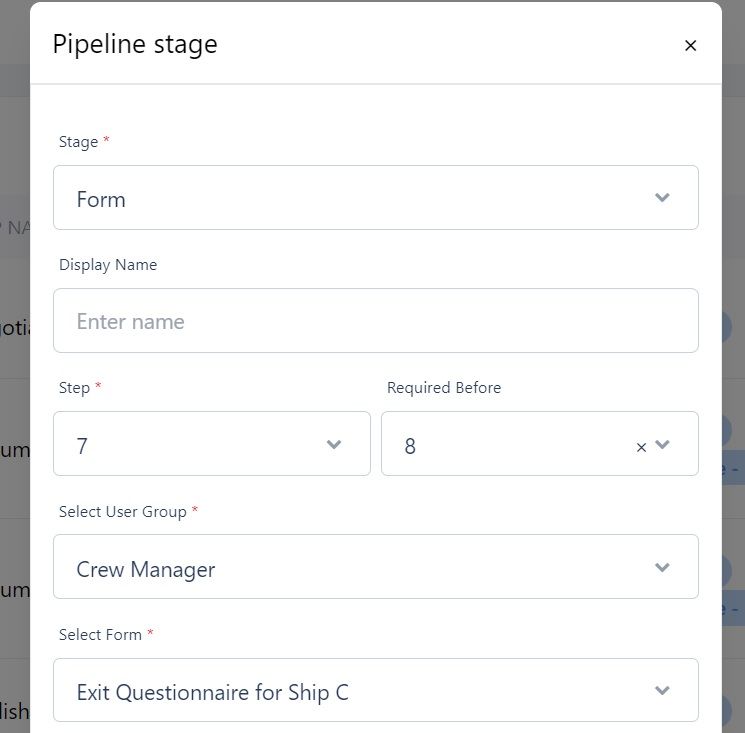
Task: Close the Pipeline stage dialog
Action: coord(690,46)
